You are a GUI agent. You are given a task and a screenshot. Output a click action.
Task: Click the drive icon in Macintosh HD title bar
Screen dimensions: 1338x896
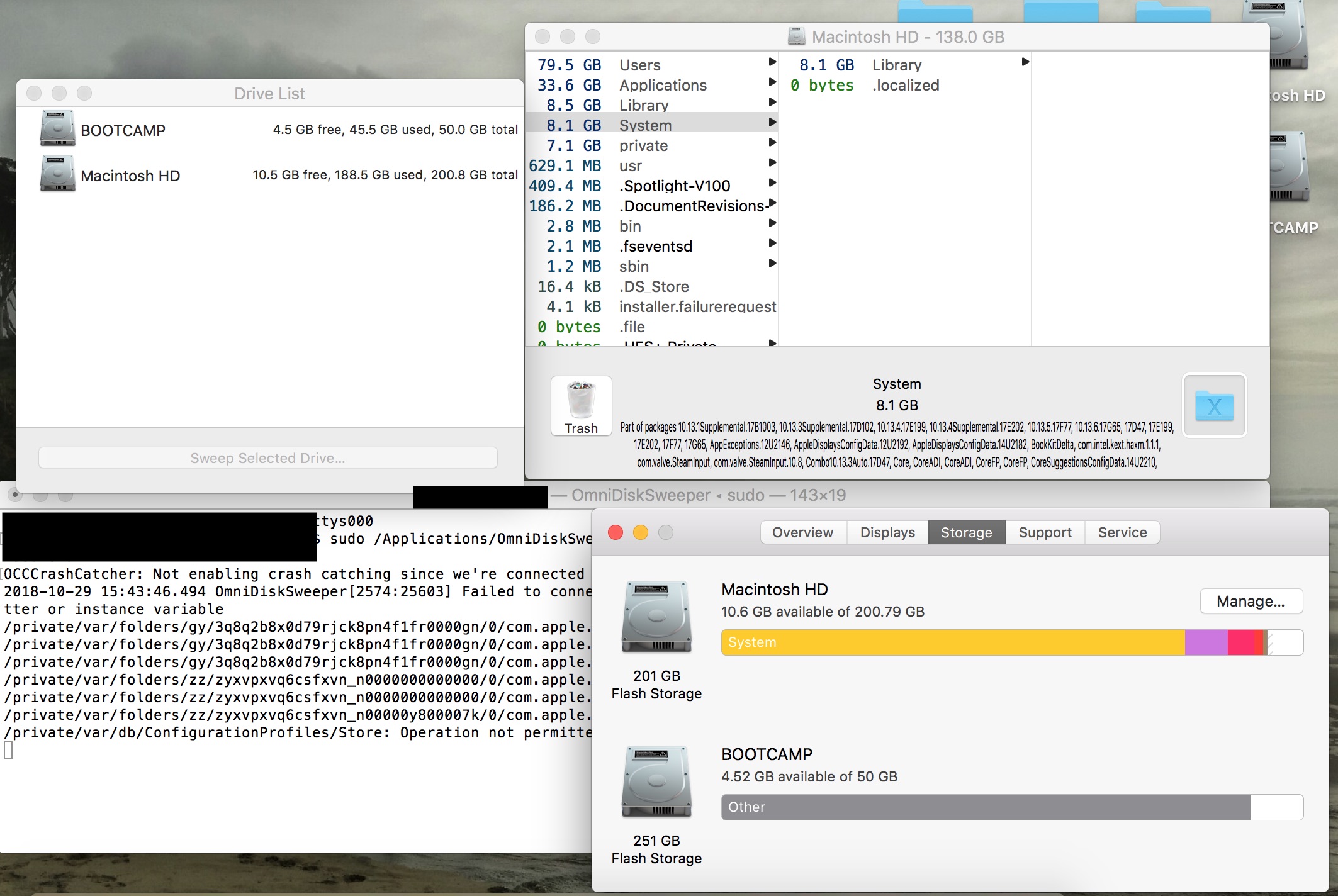click(x=796, y=36)
